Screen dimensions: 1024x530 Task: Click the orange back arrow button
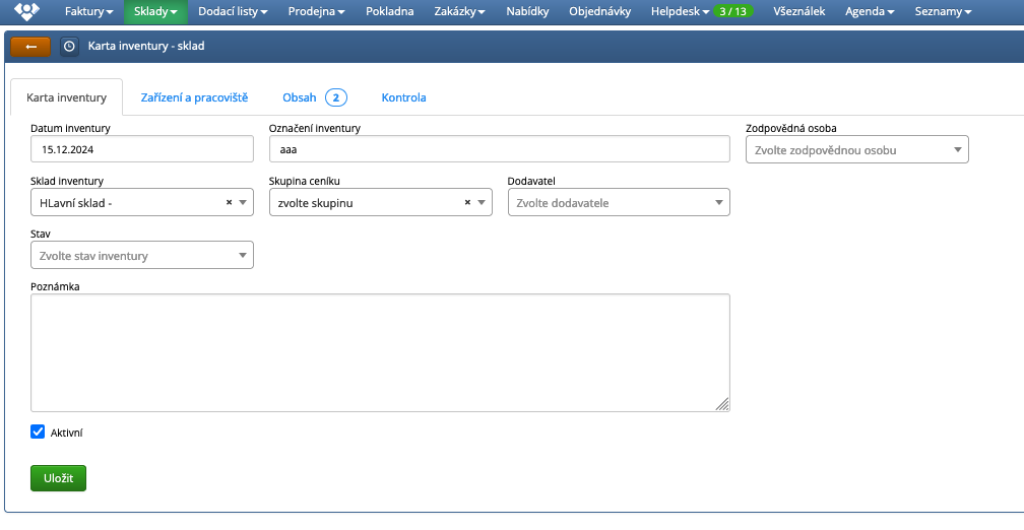30,47
